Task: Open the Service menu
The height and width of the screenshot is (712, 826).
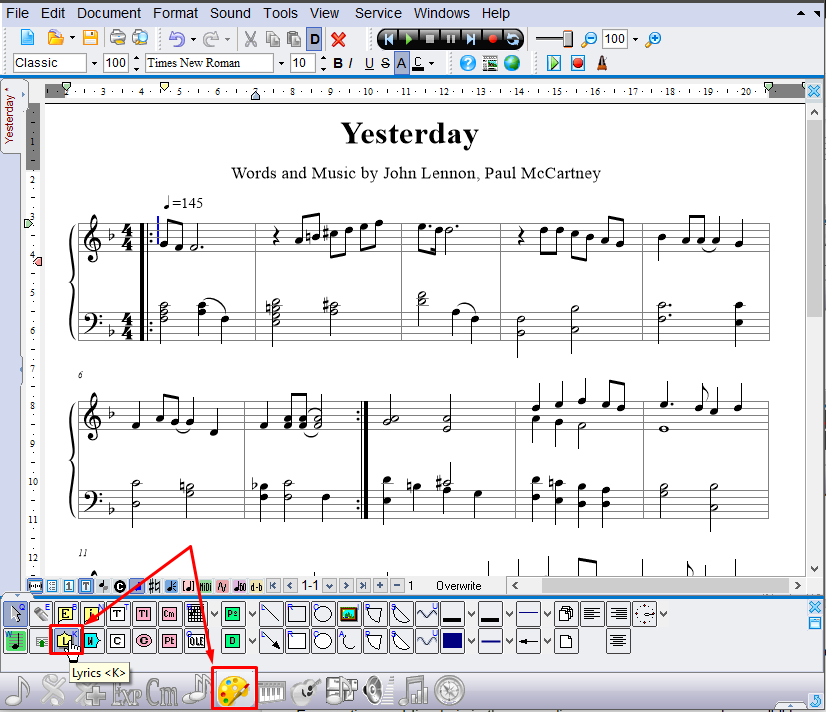Action: [378, 13]
